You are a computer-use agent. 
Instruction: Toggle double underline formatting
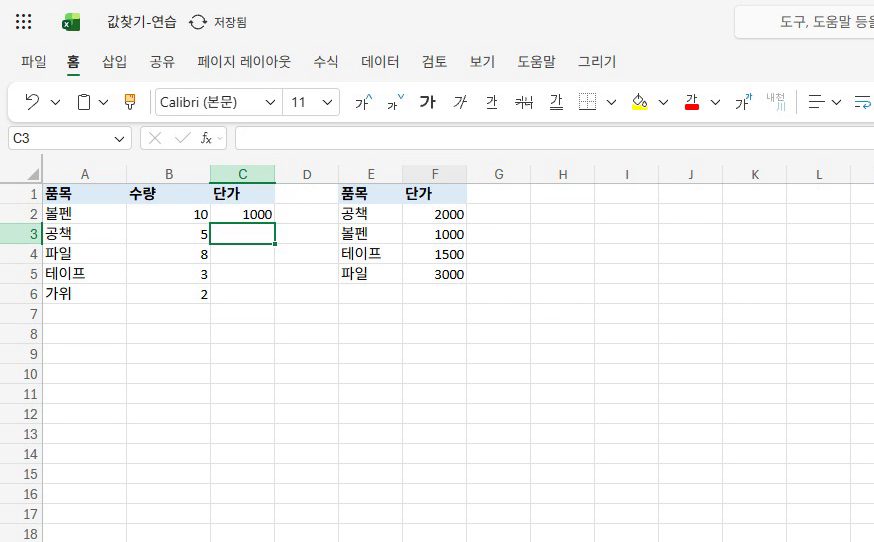coord(556,102)
